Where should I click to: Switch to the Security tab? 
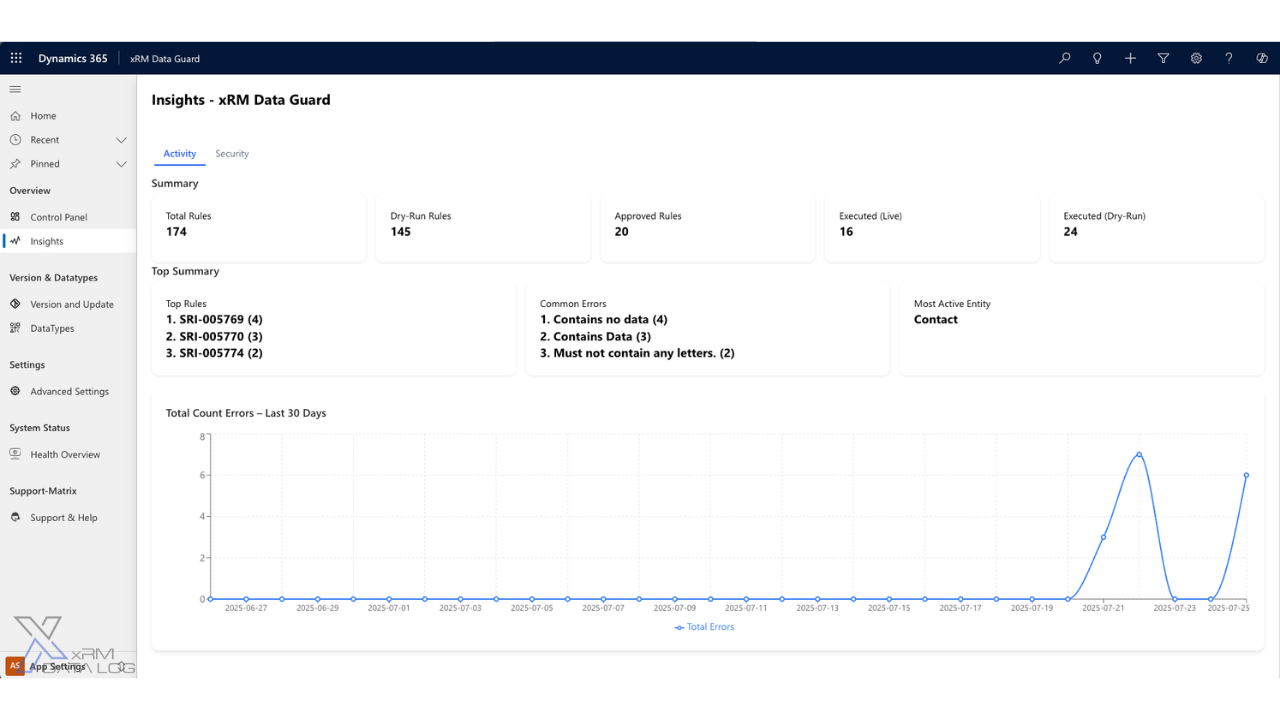(x=232, y=154)
